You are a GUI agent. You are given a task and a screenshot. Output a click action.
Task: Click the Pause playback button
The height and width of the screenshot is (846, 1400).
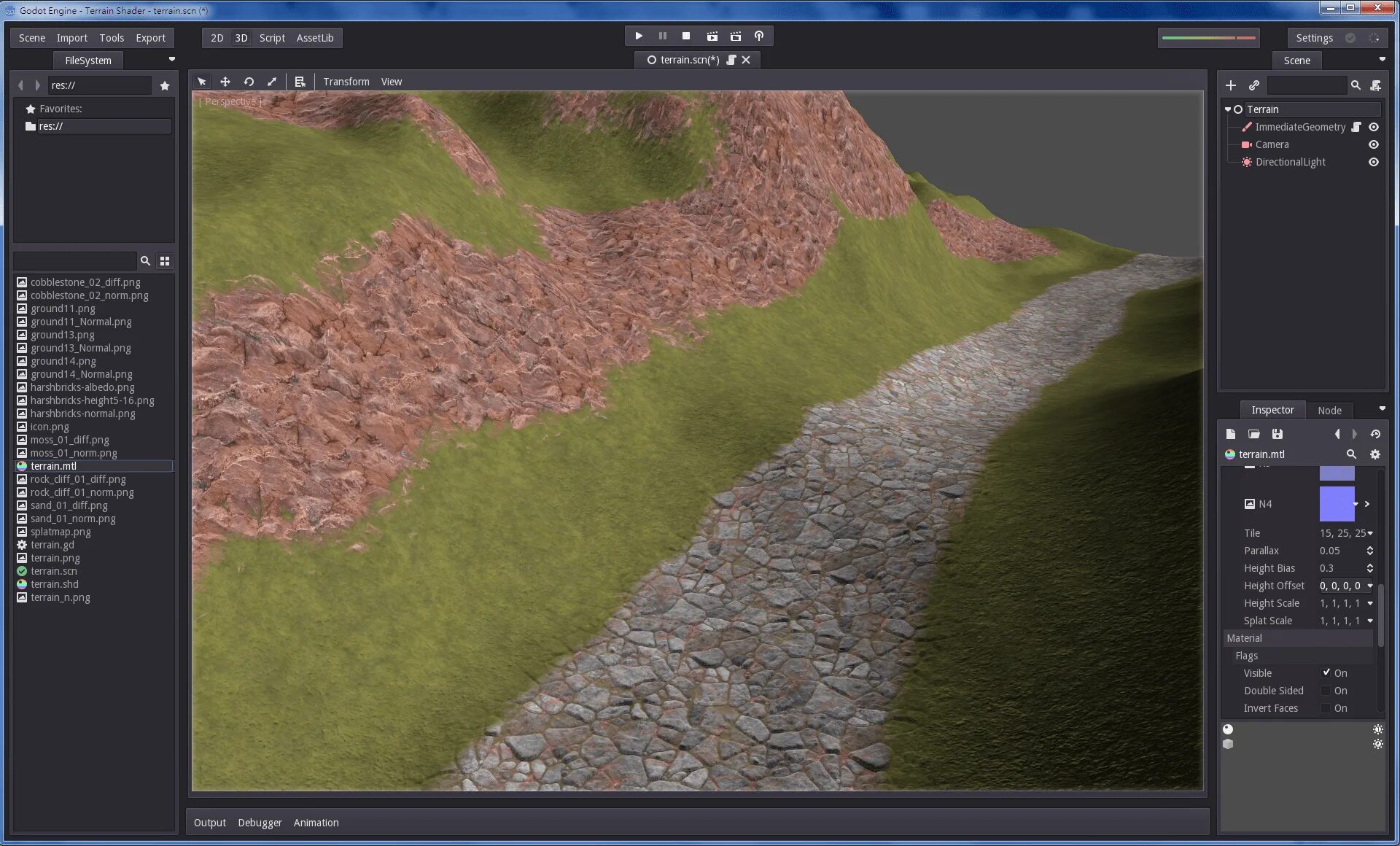tap(663, 37)
